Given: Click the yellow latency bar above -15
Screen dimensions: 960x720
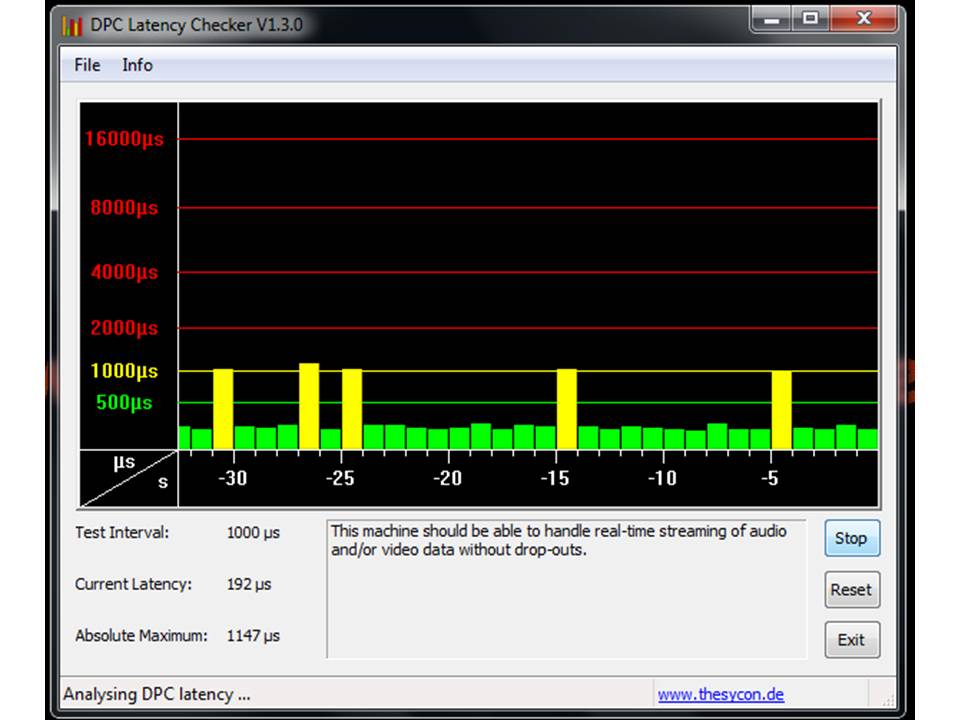Looking at the screenshot, I should coord(567,409).
